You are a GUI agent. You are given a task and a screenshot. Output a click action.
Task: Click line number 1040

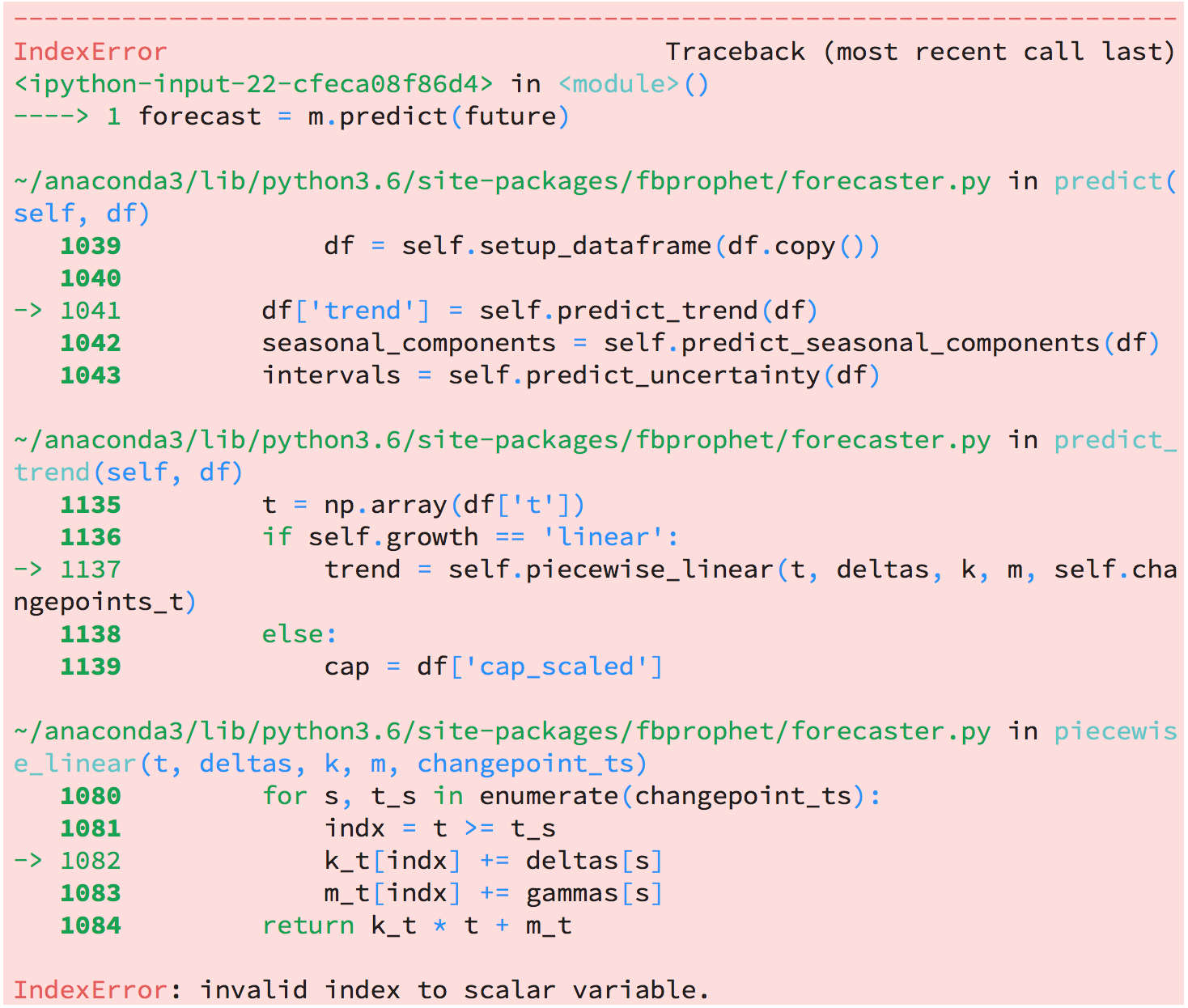[91, 278]
